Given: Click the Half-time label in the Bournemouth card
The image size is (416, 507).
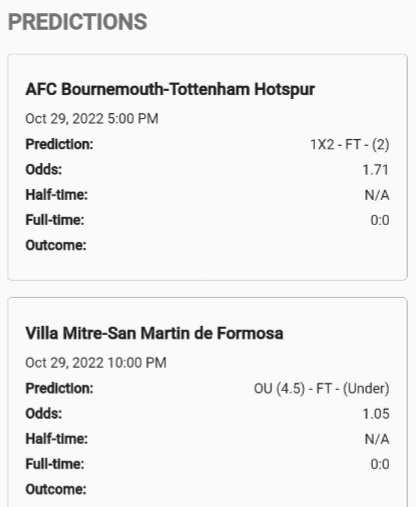Looking at the screenshot, I should pos(57,195).
